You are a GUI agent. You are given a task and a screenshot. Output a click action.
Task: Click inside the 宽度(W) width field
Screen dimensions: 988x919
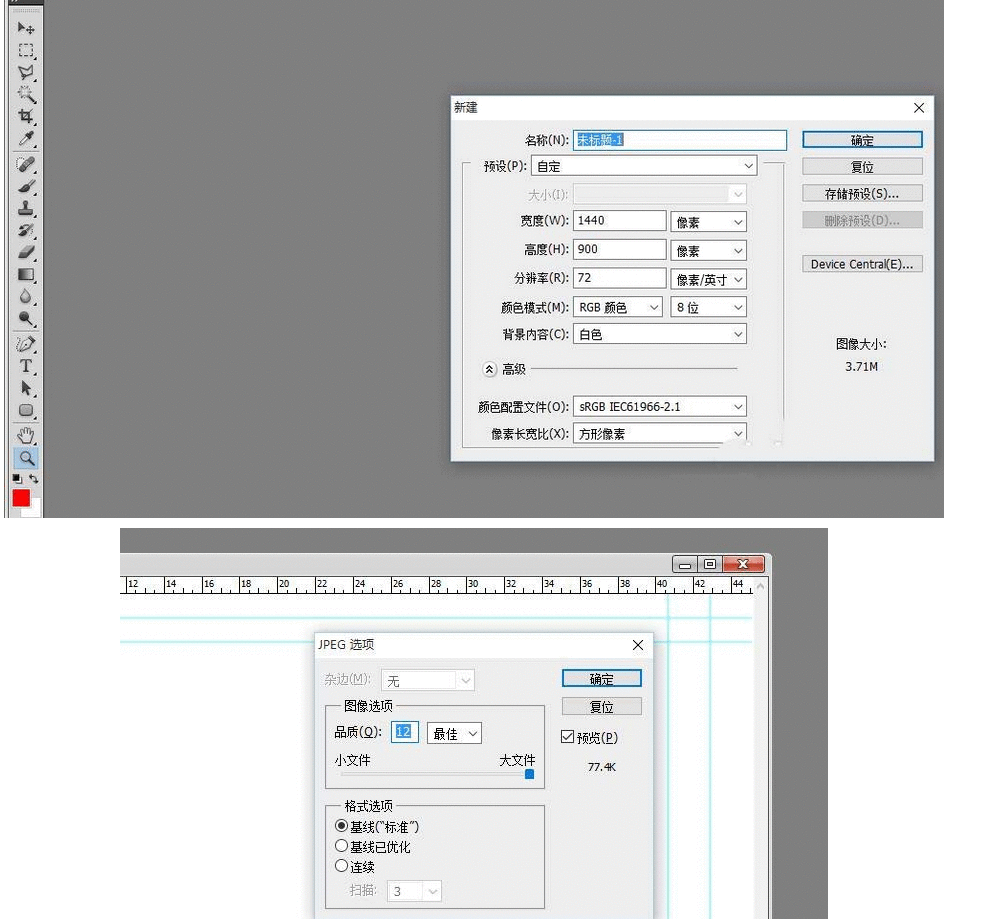click(x=618, y=220)
